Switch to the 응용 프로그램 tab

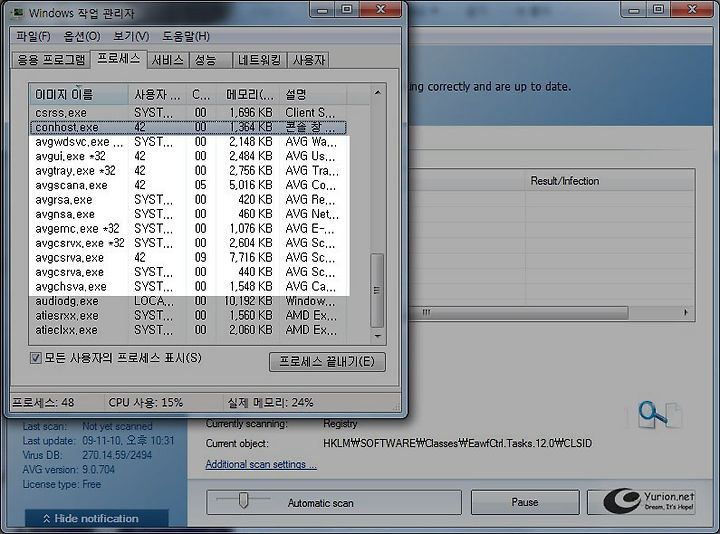(51, 60)
